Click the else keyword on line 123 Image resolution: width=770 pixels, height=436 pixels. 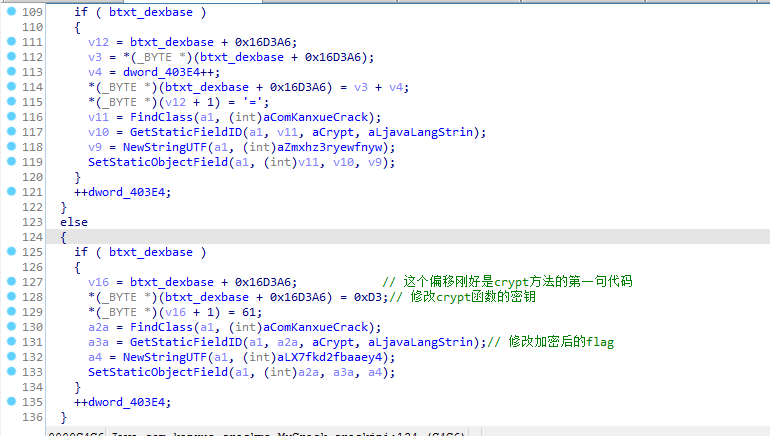(x=74, y=222)
